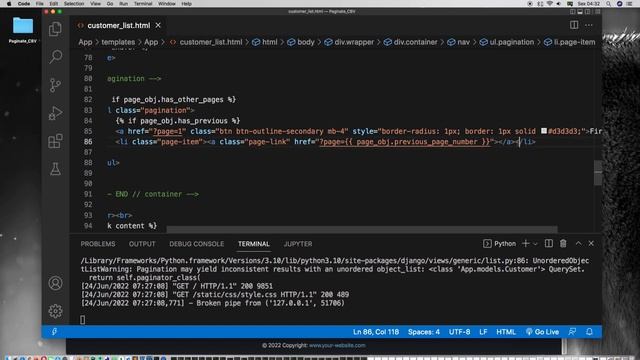Click the terminal prompt input
The image size is (640, 360).
coord(83,320)
